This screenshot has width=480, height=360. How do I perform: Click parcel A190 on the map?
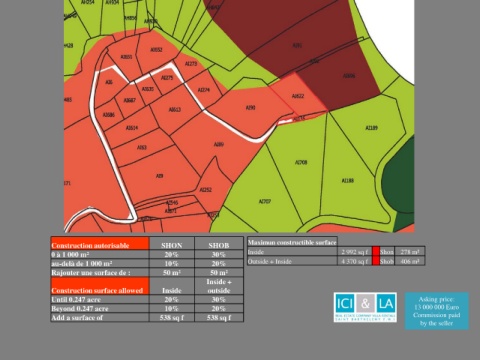click(251, 107)
